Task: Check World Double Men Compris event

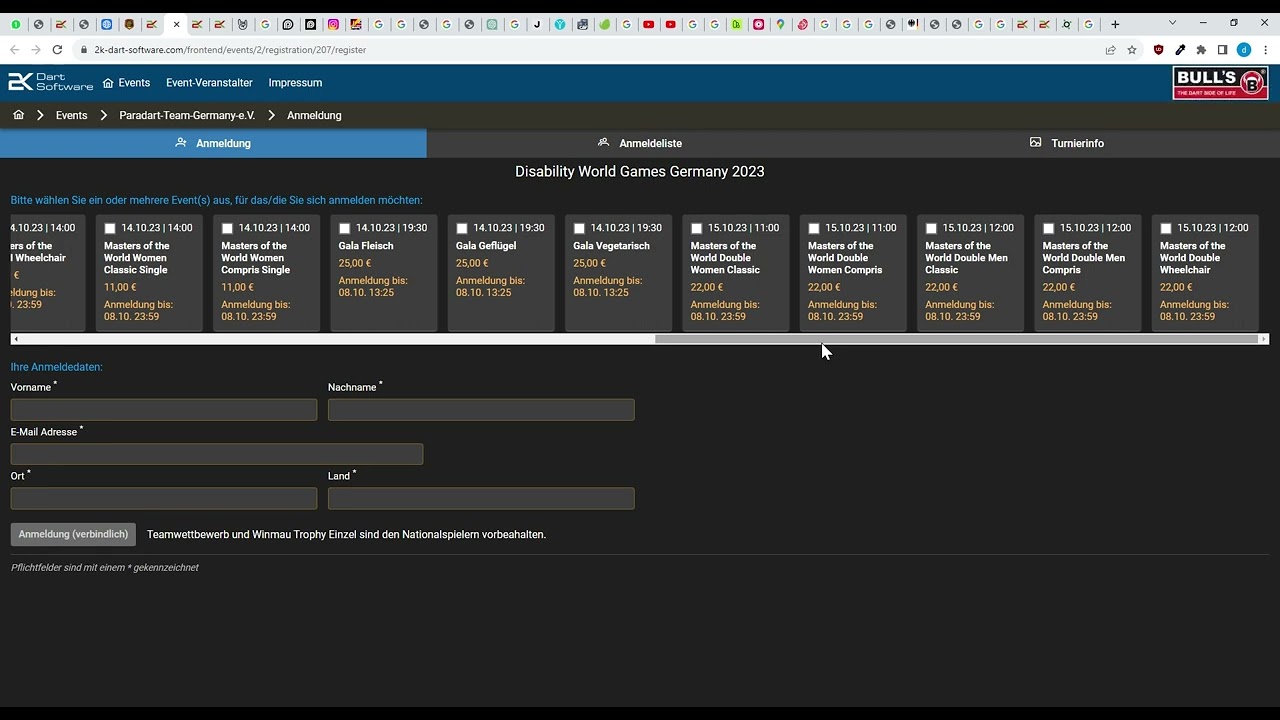Action: click(x=1049, y=229)
